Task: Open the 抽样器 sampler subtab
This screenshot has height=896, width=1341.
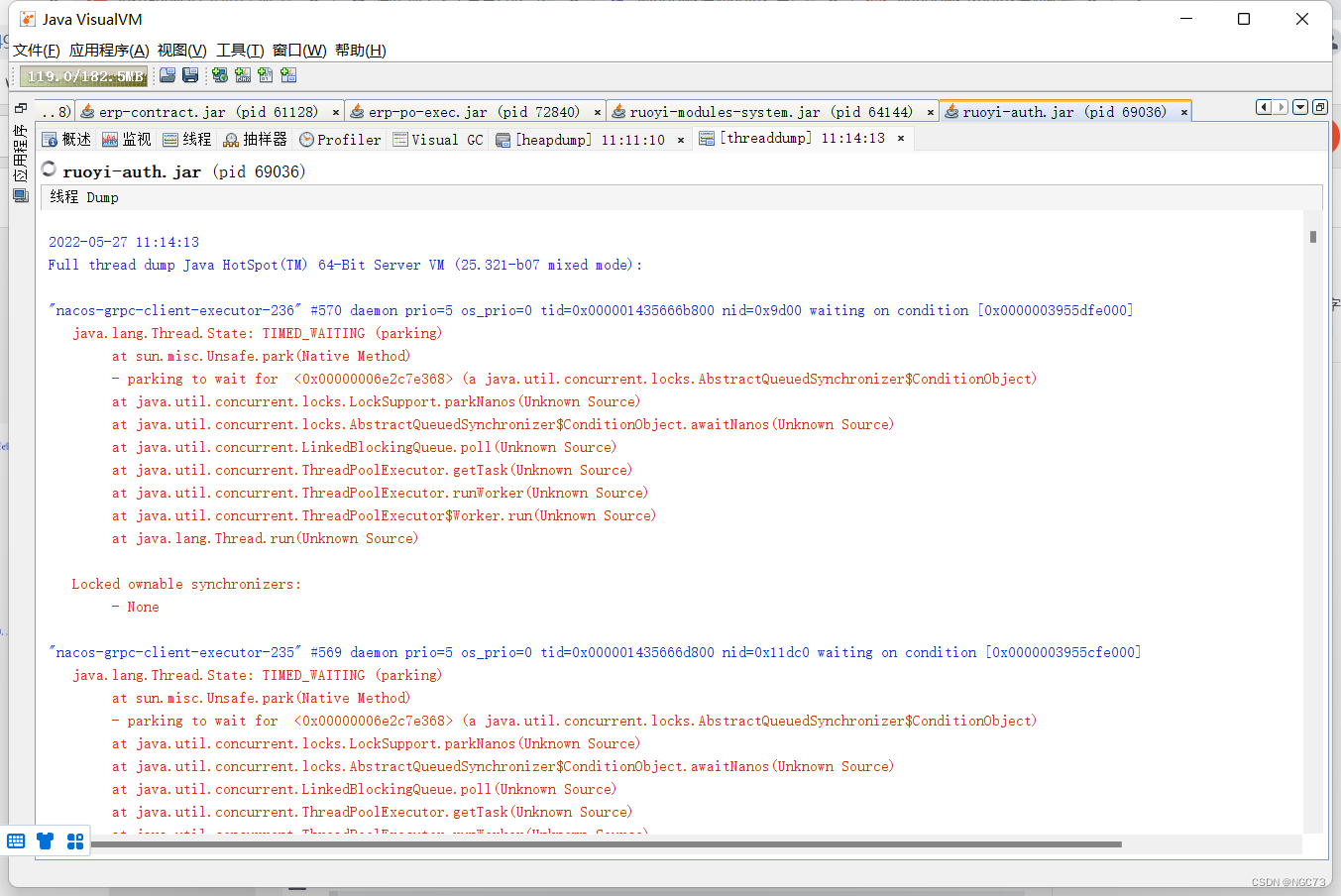Action: tap(256, 140)
